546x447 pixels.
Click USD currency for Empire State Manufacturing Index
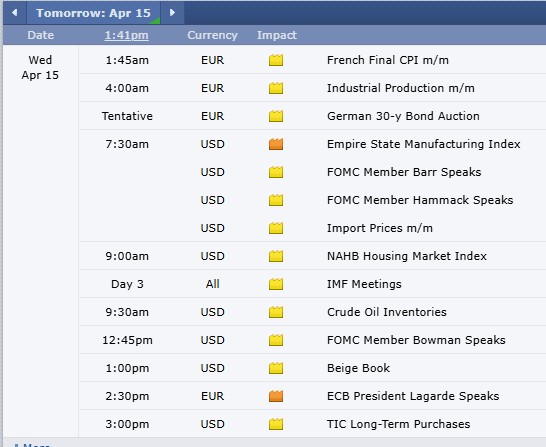pos(212,144)
